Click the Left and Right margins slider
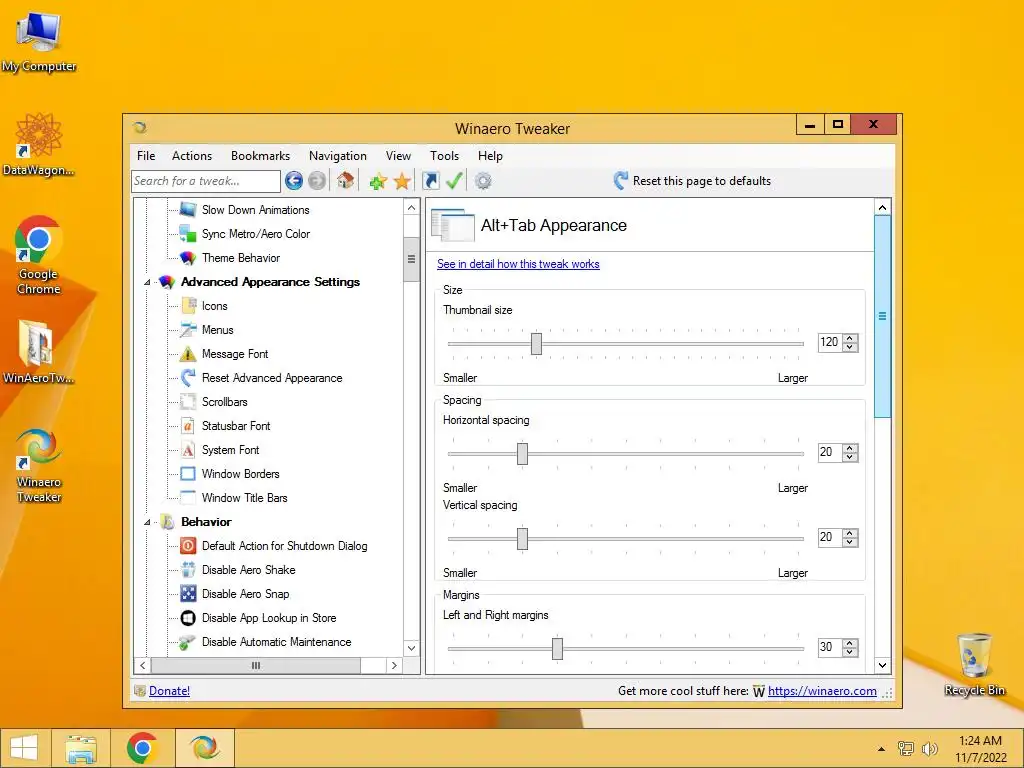Screen dimensions: 1024x768 click(x=557, y=649)
